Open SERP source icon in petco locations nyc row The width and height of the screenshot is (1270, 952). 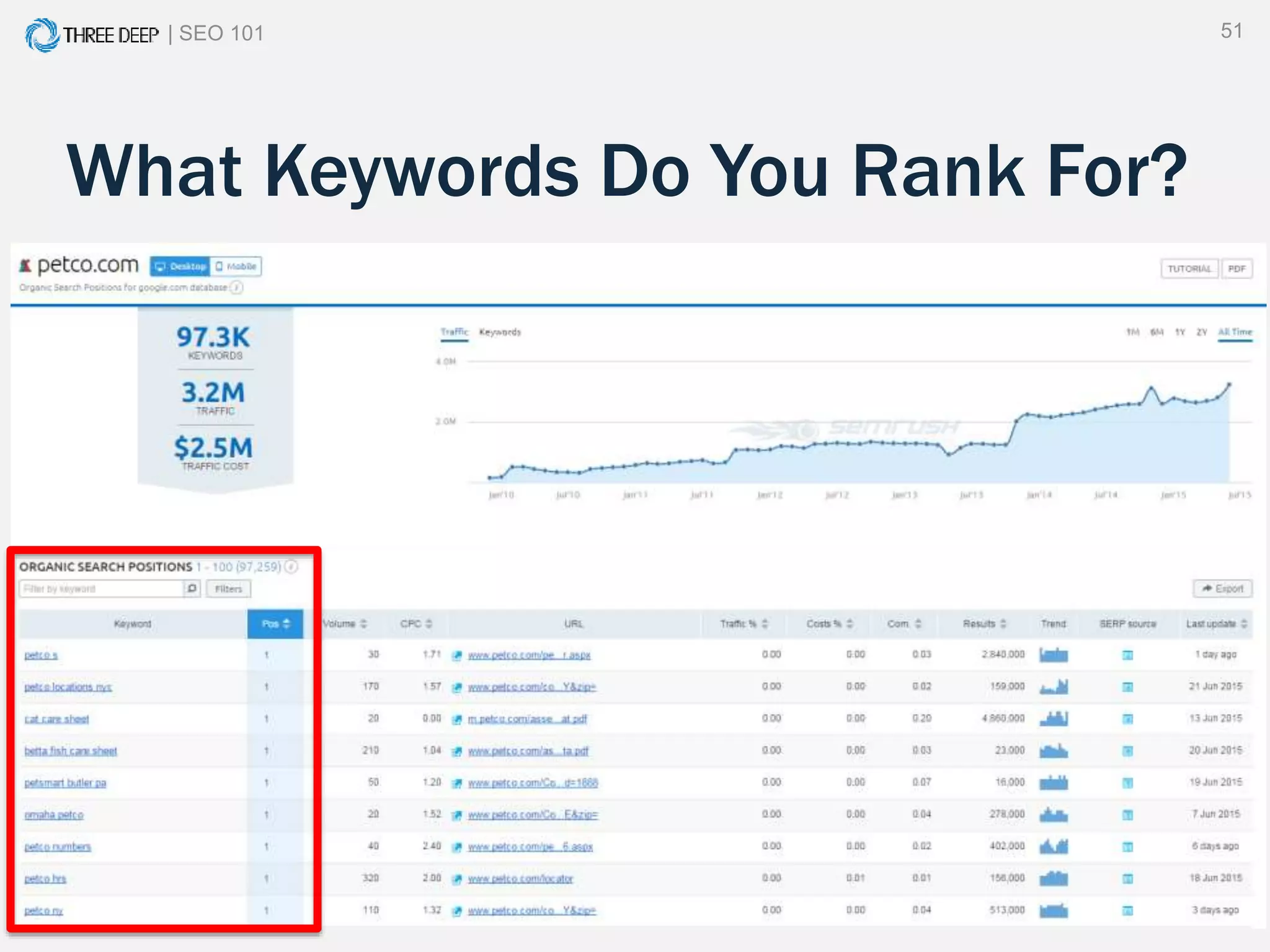tap(1128, 687)
